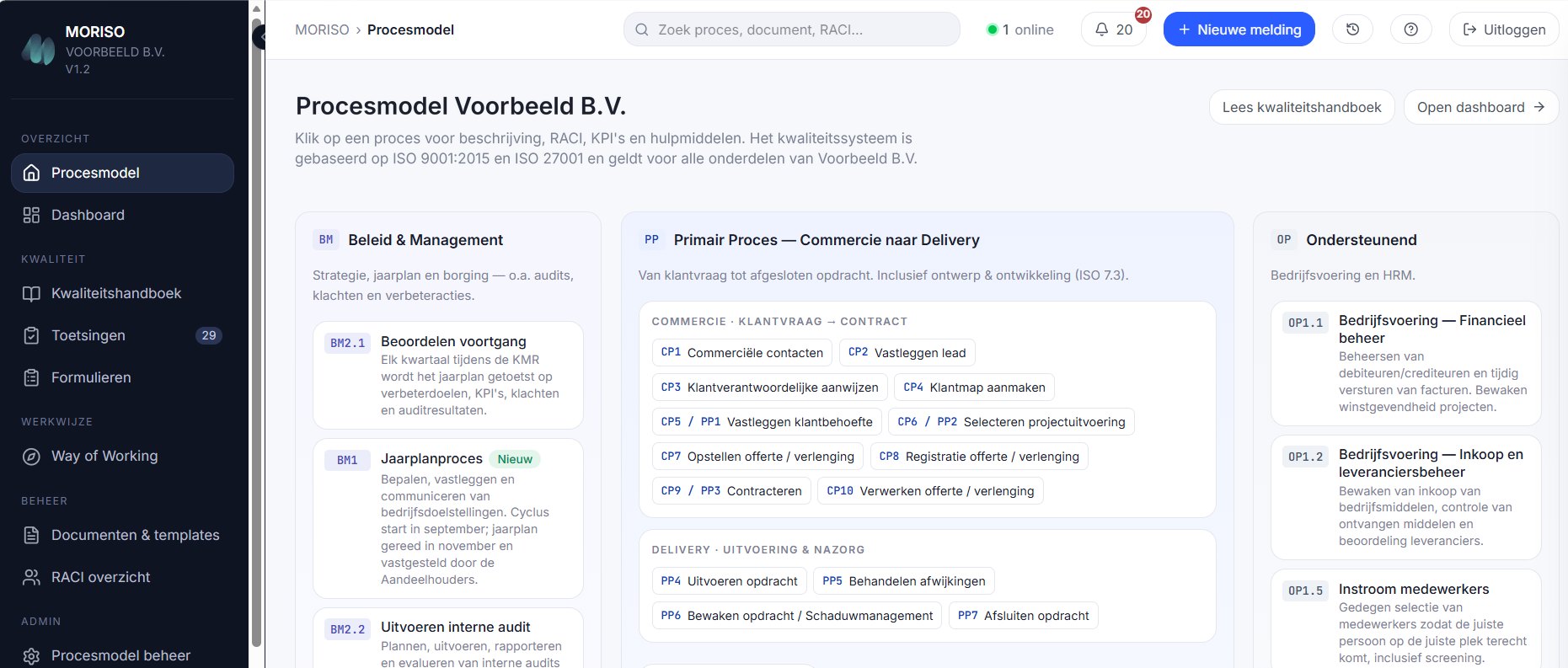This screenshot has height=668, width=1568.
Task: Open OP1.1 Bedrijfsvoering Financieel beheer card
Action: click(x=1405, y=363)
